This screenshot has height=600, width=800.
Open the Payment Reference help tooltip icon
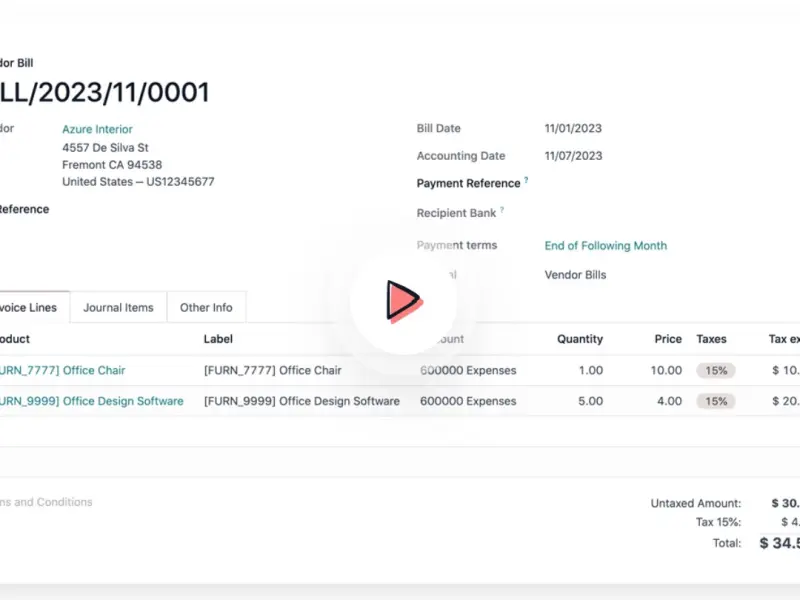pyautogui.click(x=526, y=181)
